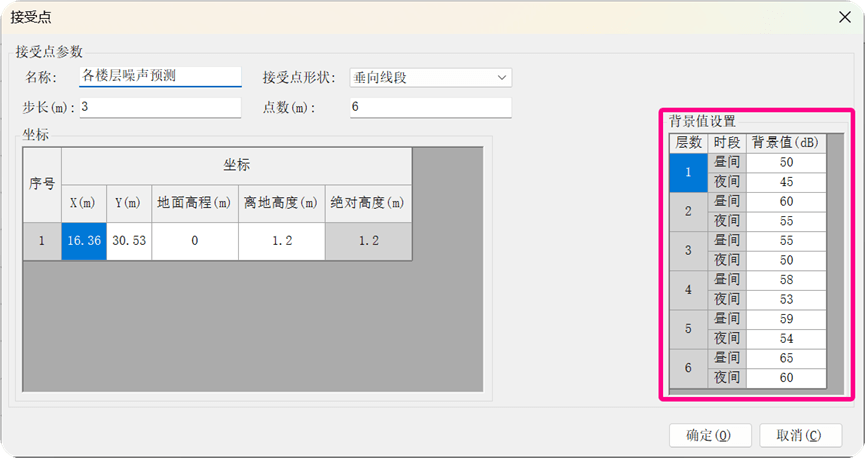Image resolution: width=865 pixels, height=458 pixels.
Task: Select floor 4 row header
Action: [688, 290]
